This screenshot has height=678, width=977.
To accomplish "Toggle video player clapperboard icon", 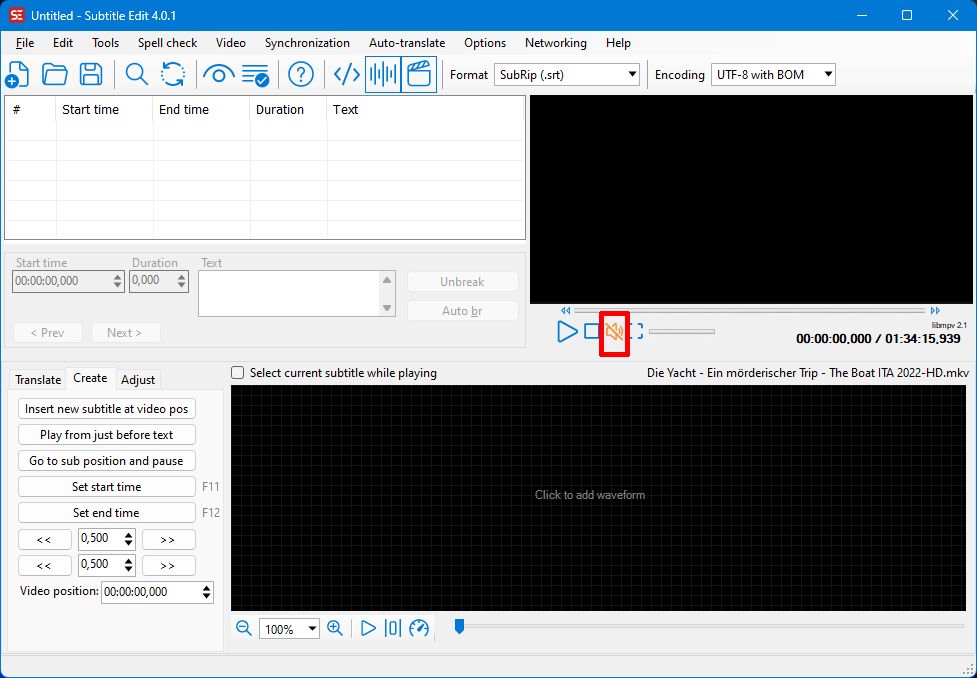I will [x=419, y=75].
